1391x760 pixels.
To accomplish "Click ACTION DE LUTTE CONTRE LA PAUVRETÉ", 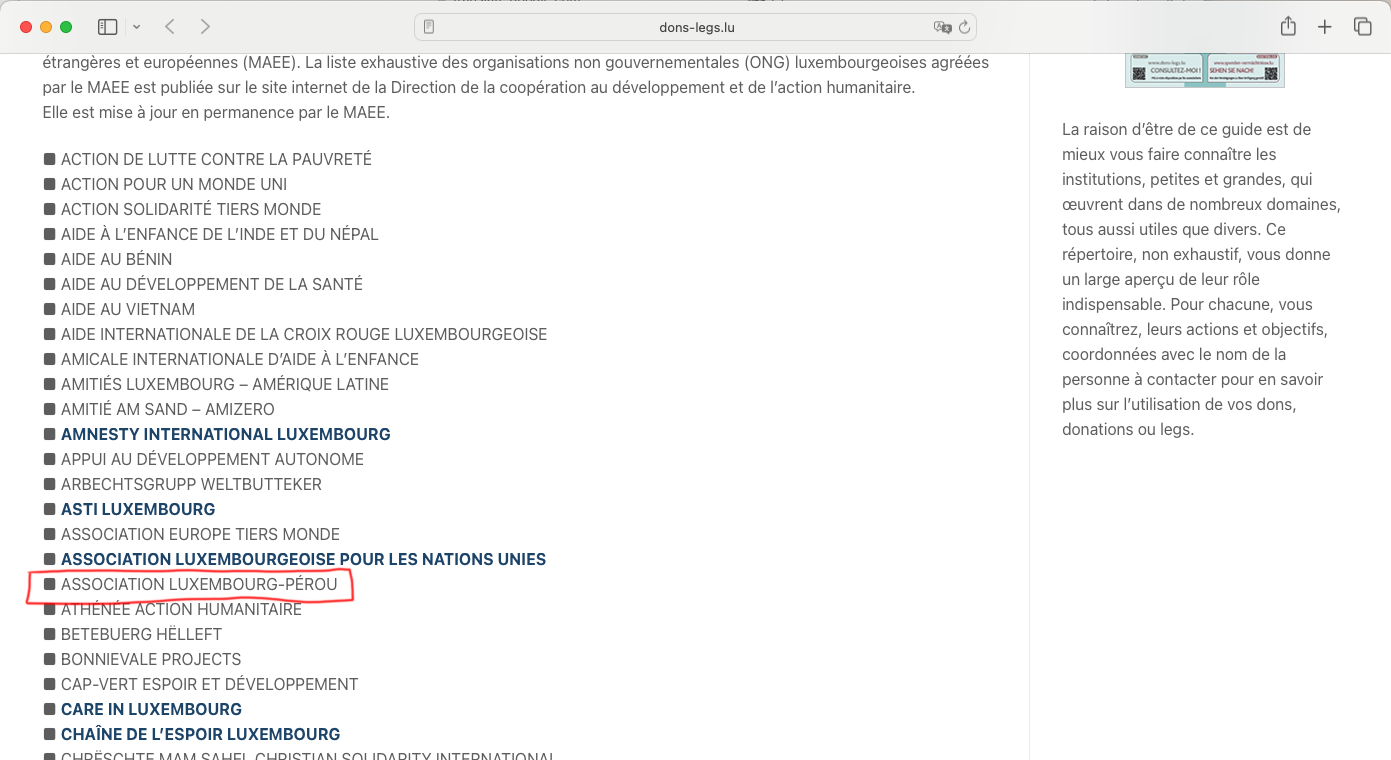I will click(216, 159).
